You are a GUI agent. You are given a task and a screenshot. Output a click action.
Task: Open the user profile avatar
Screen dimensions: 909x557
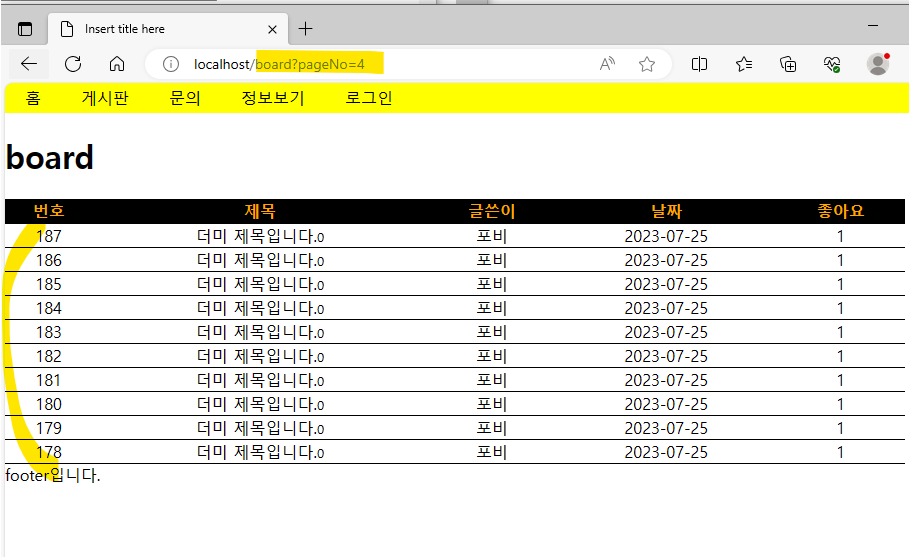click(x=878, y=64)
